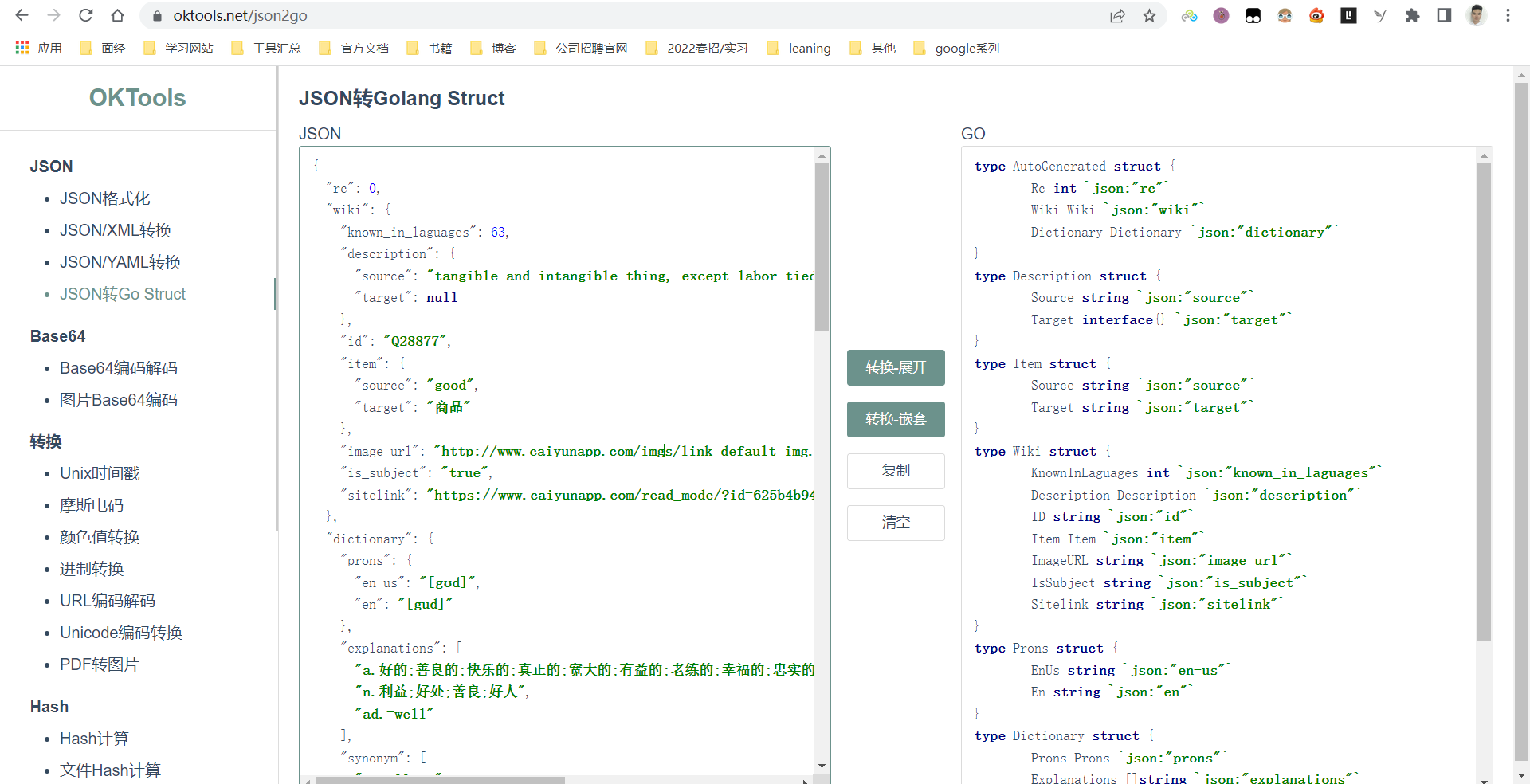Bookmark this page with the star icon
This screenshot has width=1530, height=784.
1149,16
